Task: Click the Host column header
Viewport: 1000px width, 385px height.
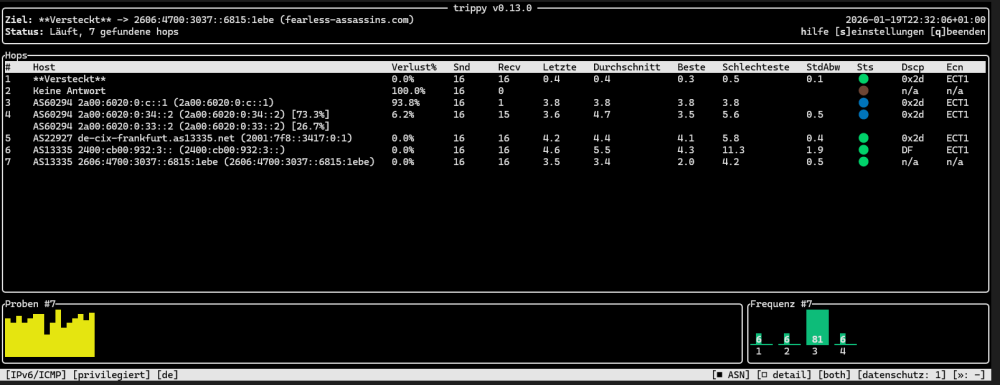Action: (44, 67)
